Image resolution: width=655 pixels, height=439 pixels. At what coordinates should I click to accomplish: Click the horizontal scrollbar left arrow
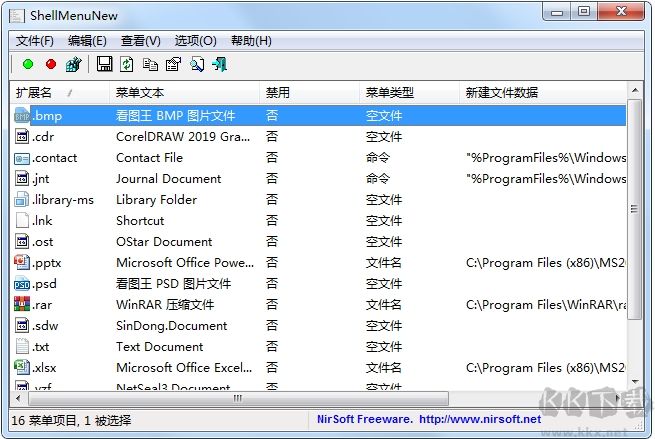pos(18,398)
